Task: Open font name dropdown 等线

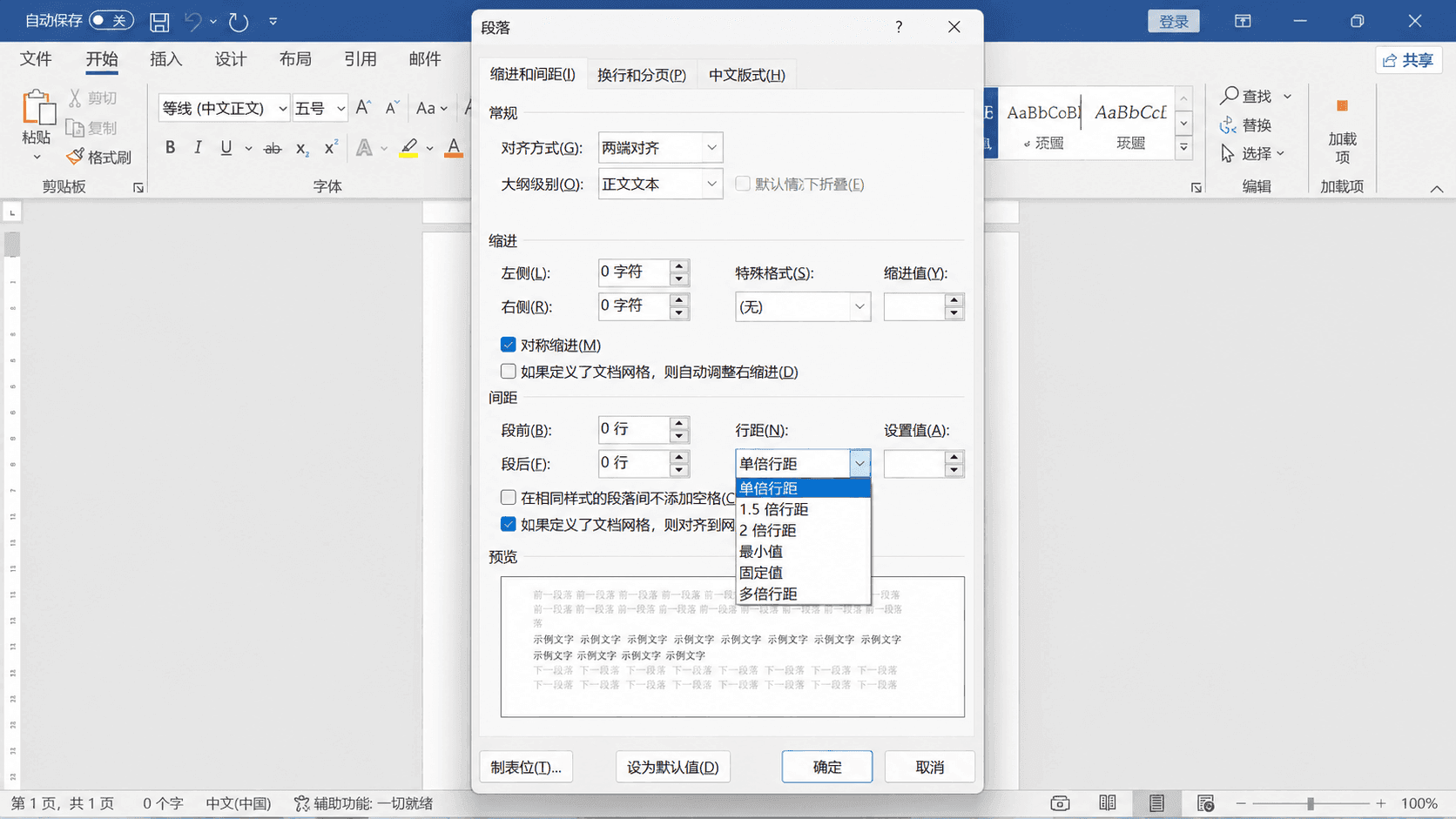Action: click(282, 108)
